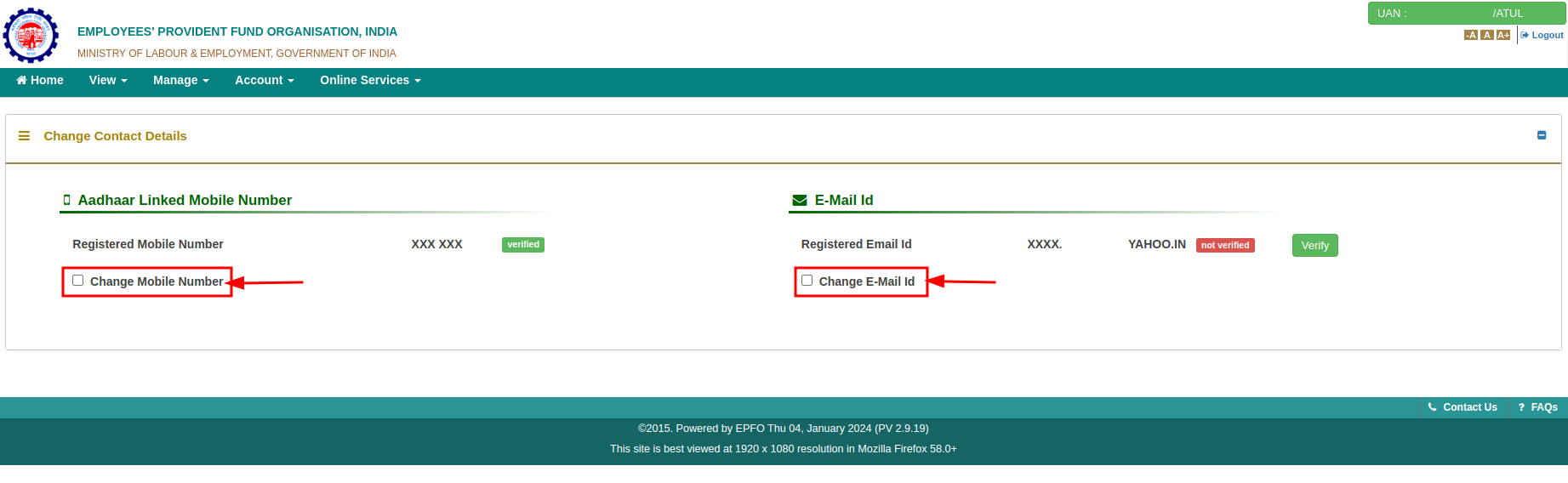This screenshot has height=483, width=1568.
Task: Click the masked email XXXX. text
Action: [1045, 244]
